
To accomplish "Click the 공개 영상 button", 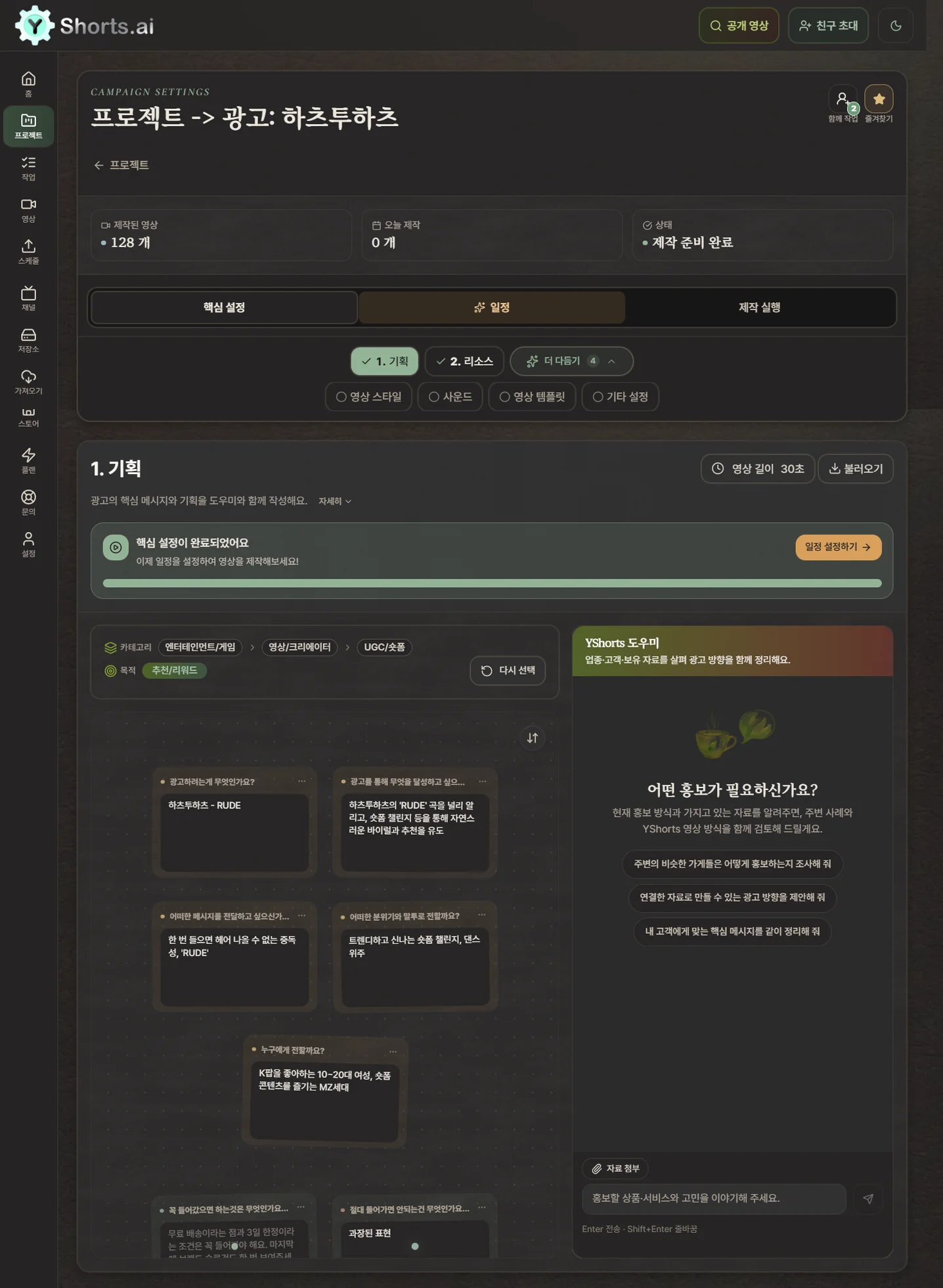I will tap(739, 26).
